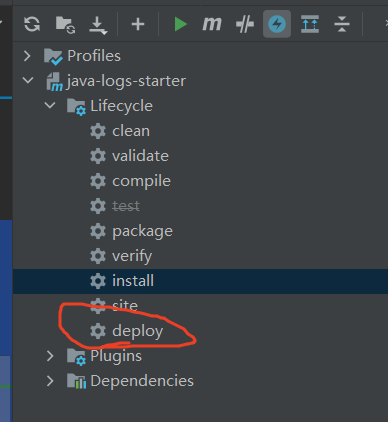Click the Reload All Maven Projects icon

(x=32, y=24)
